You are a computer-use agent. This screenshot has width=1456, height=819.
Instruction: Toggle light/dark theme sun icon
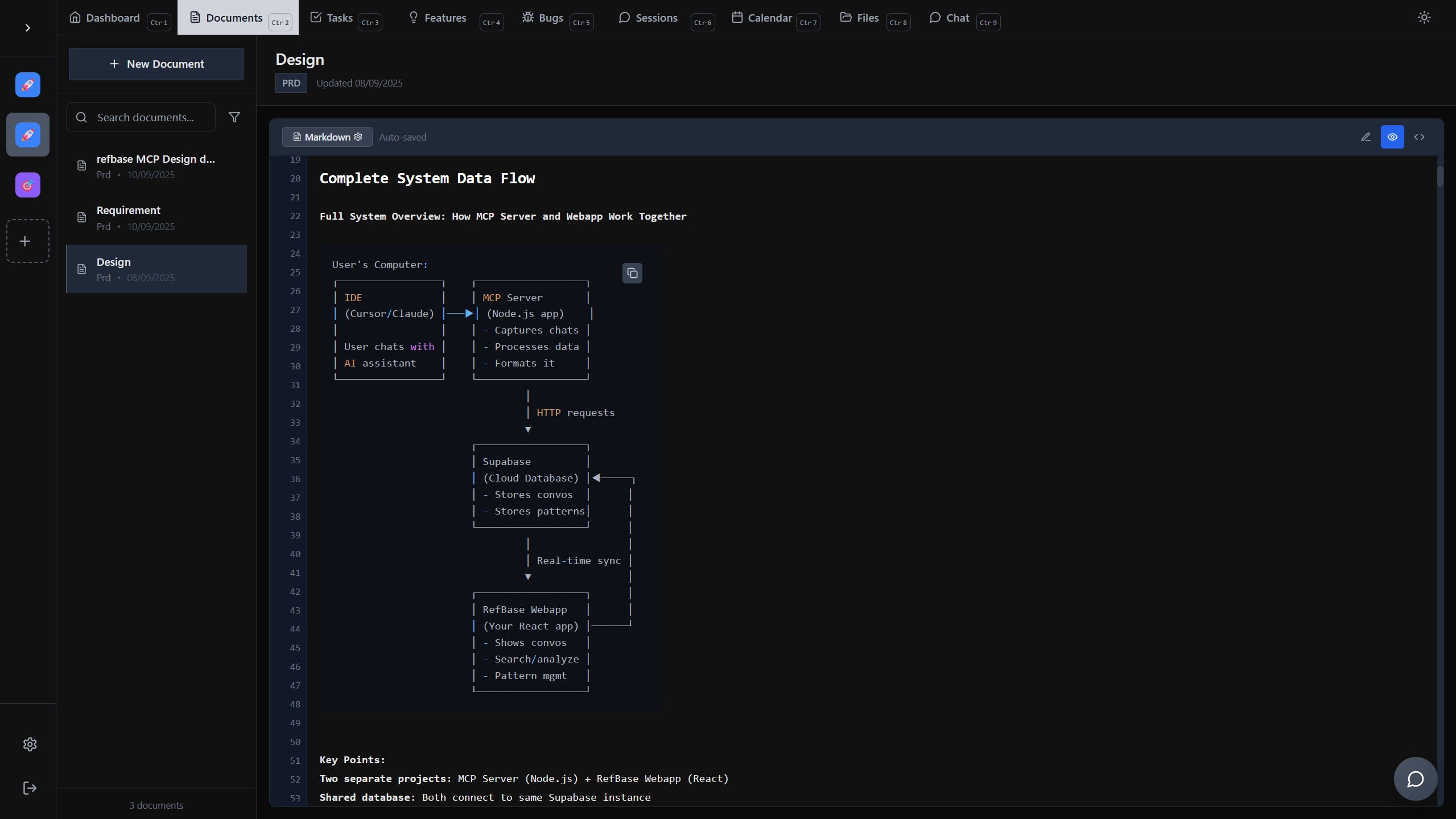coord(1424,18)
